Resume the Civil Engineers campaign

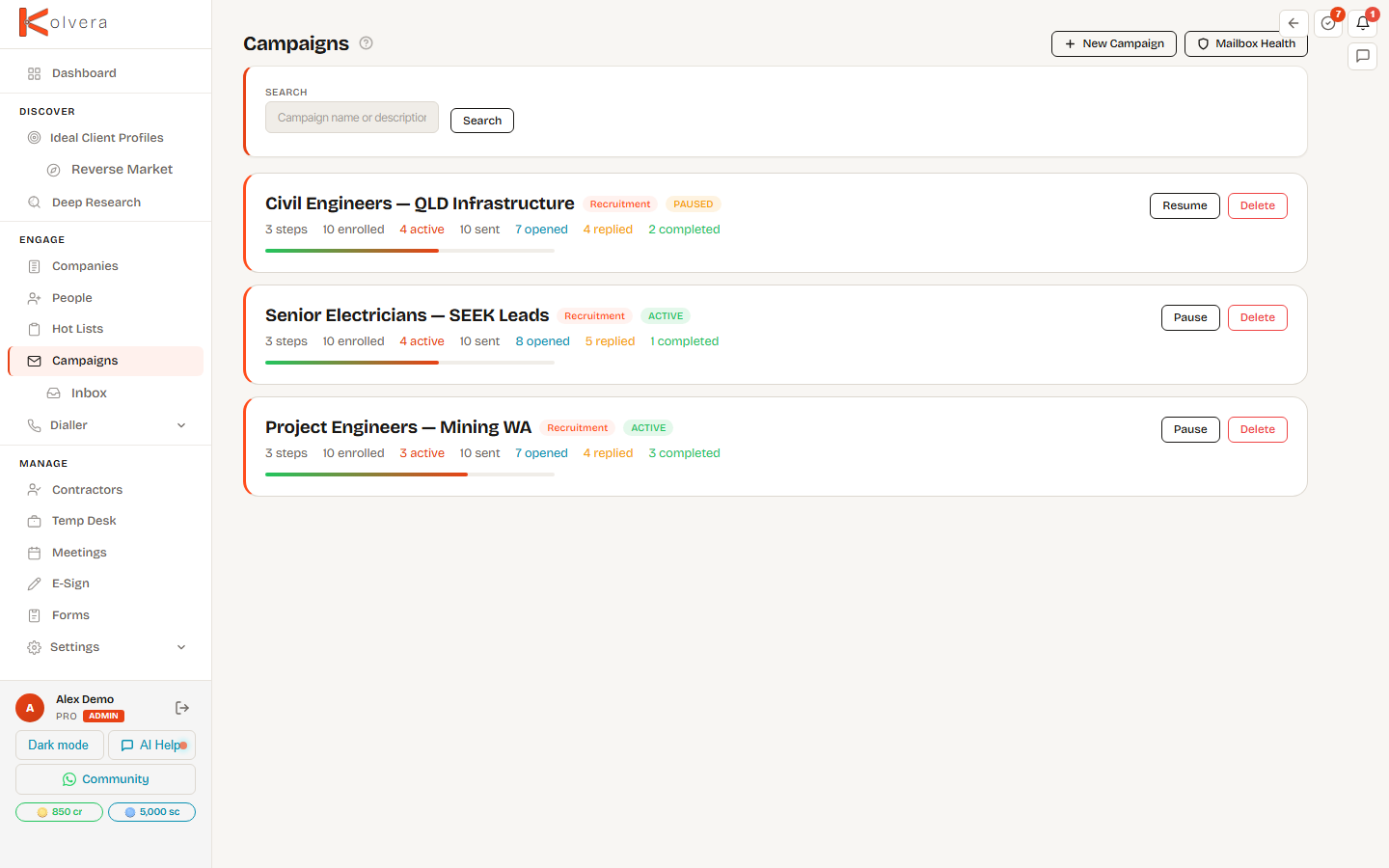tap(1185, 205)
